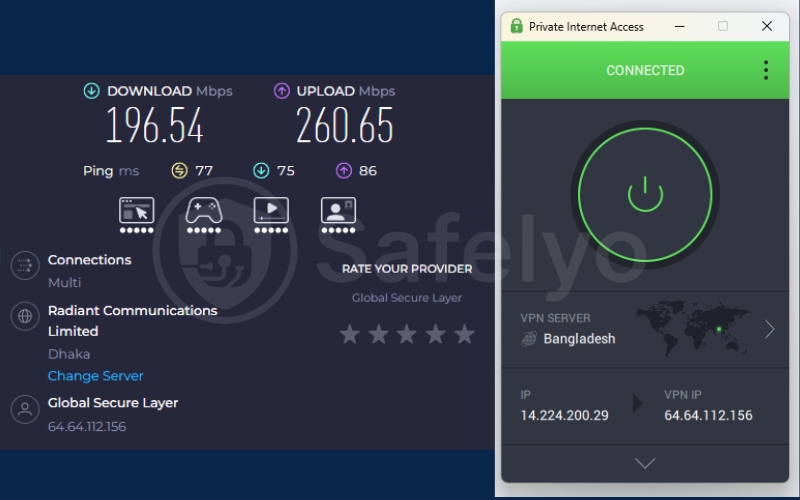Click the Connections label
800x500 pixels.
point(89,260)
